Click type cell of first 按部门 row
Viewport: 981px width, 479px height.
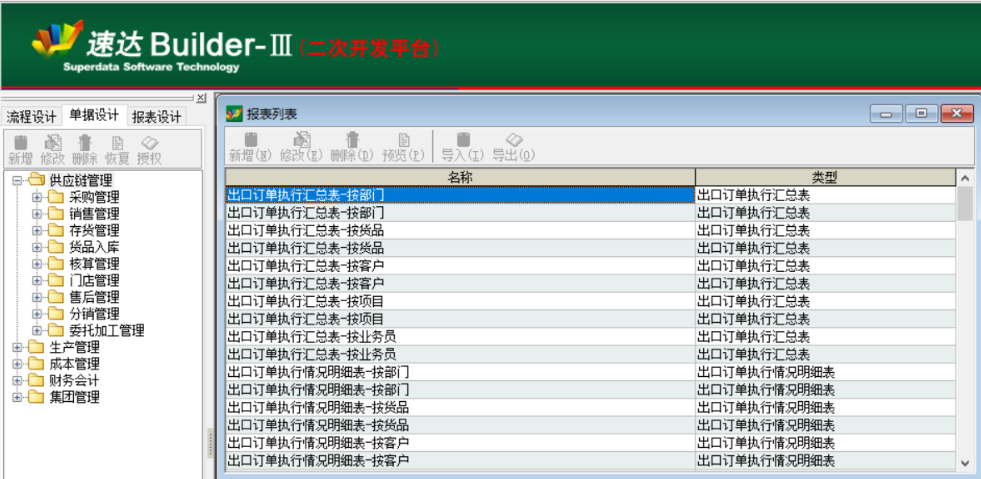825,195
